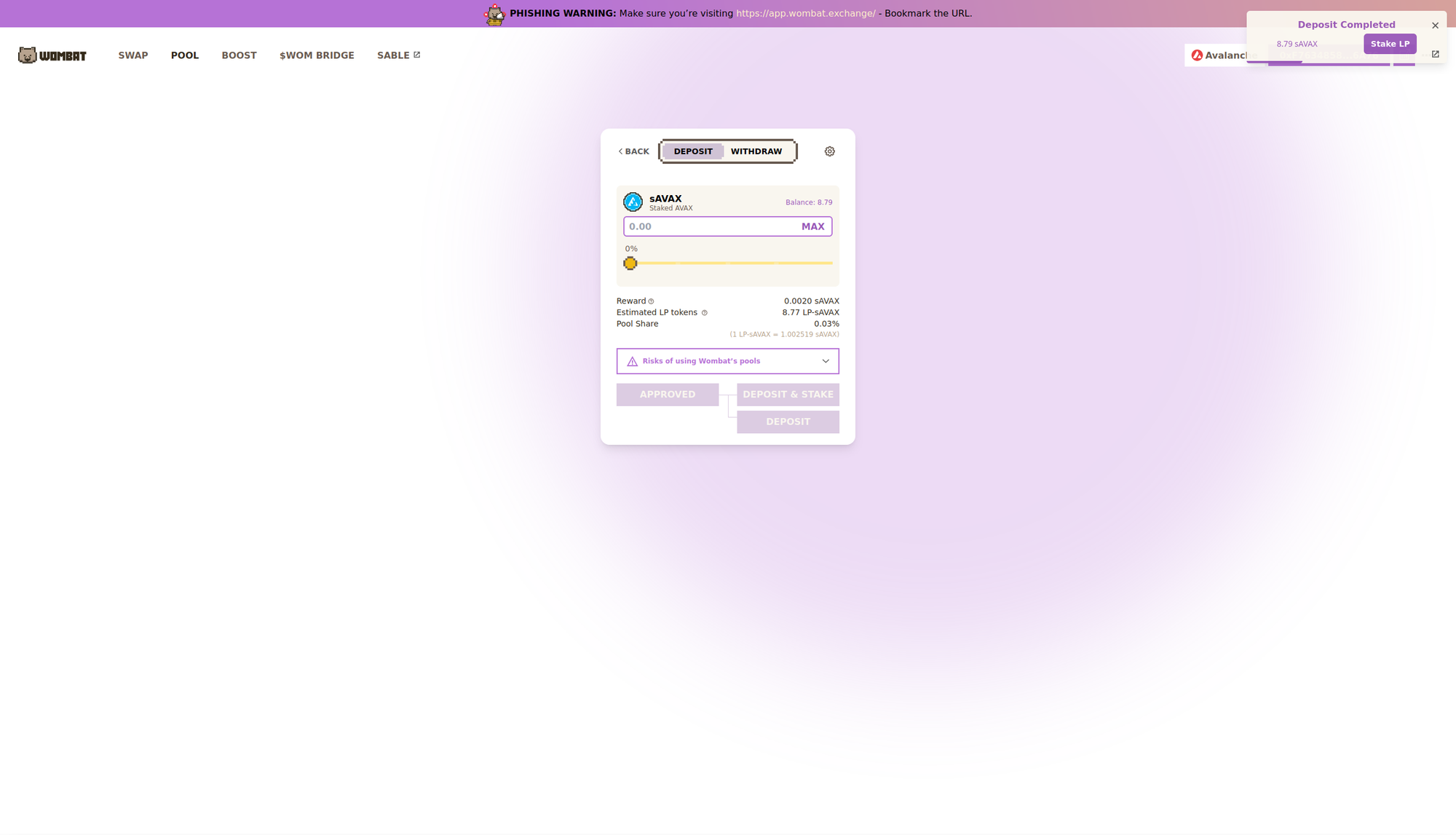
Task: Open the SABLE external link
Action: point(398,55)
